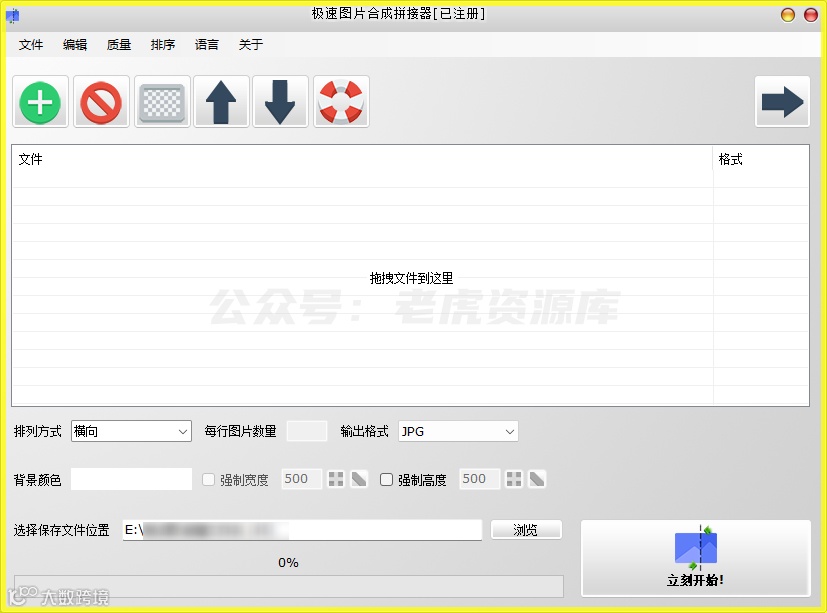Click the diagonal icon beside 强制宽度 value
The width and height of the screenshot is (827, 613).
click(x=359, y=479)
